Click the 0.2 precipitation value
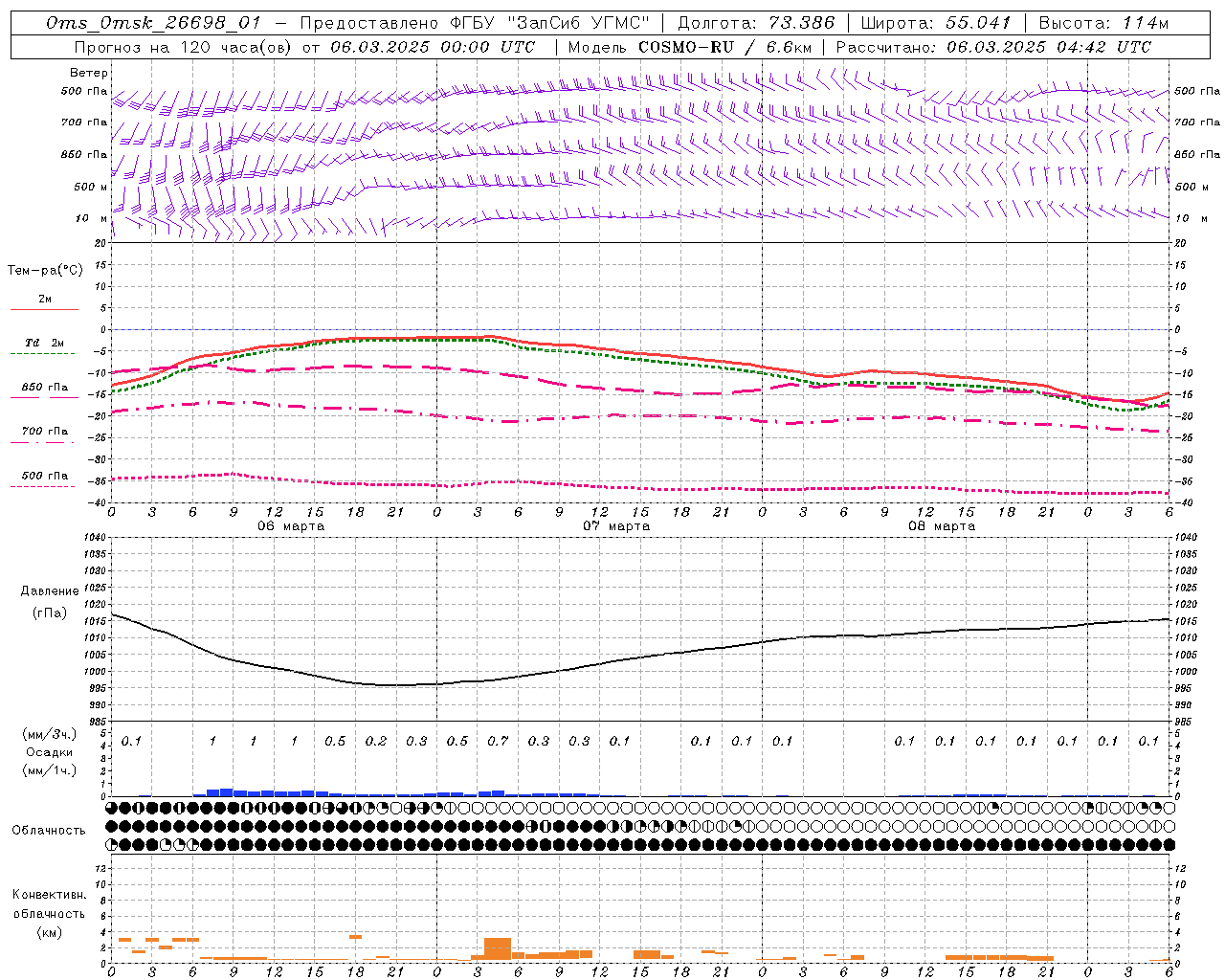Image resolution: width=1225 pixels, height=980 pixels. (376, 741)
